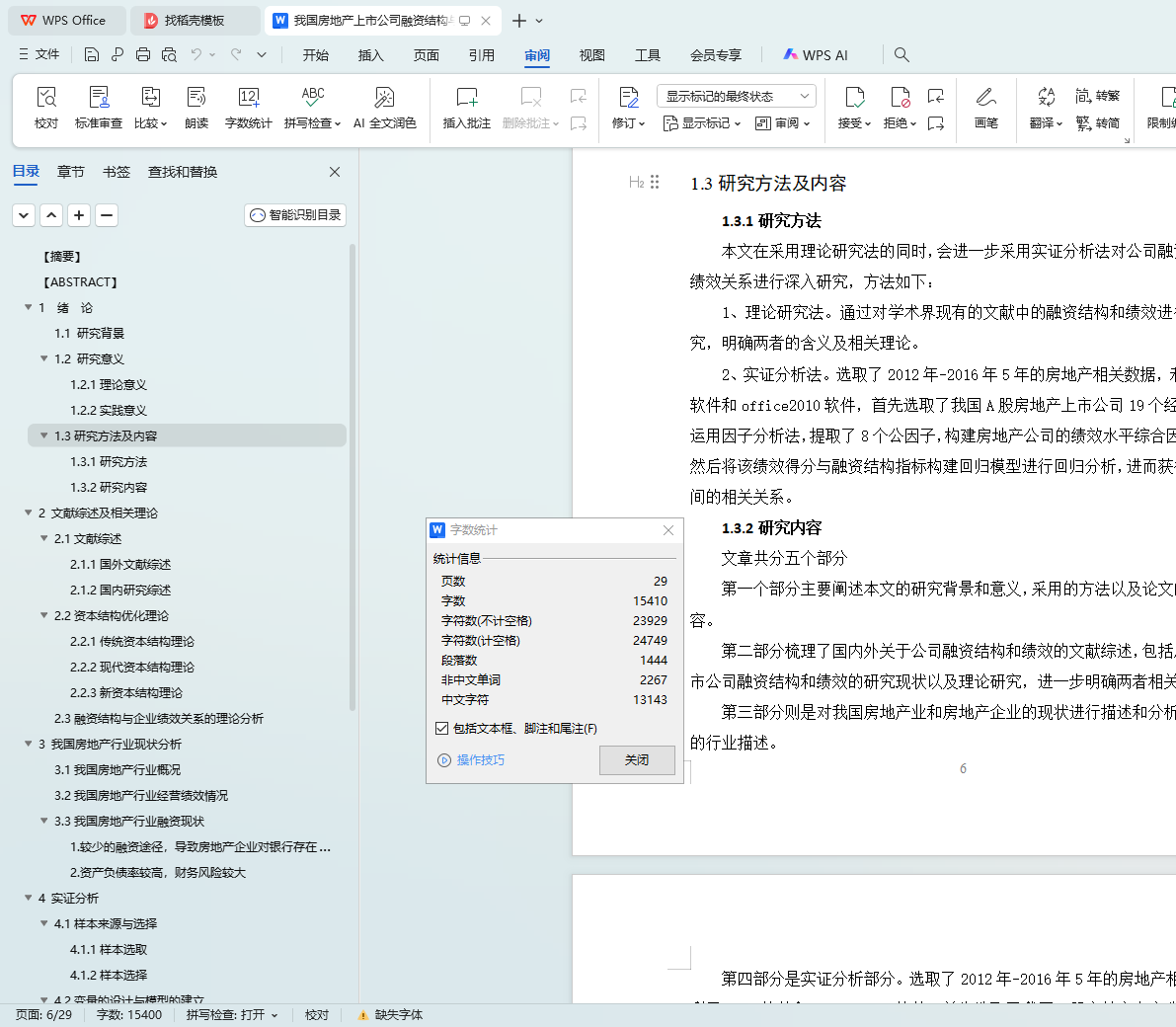Click the 修订 track changes icon
Screen dimensions: 1176x1027
(x=629, y=97)
